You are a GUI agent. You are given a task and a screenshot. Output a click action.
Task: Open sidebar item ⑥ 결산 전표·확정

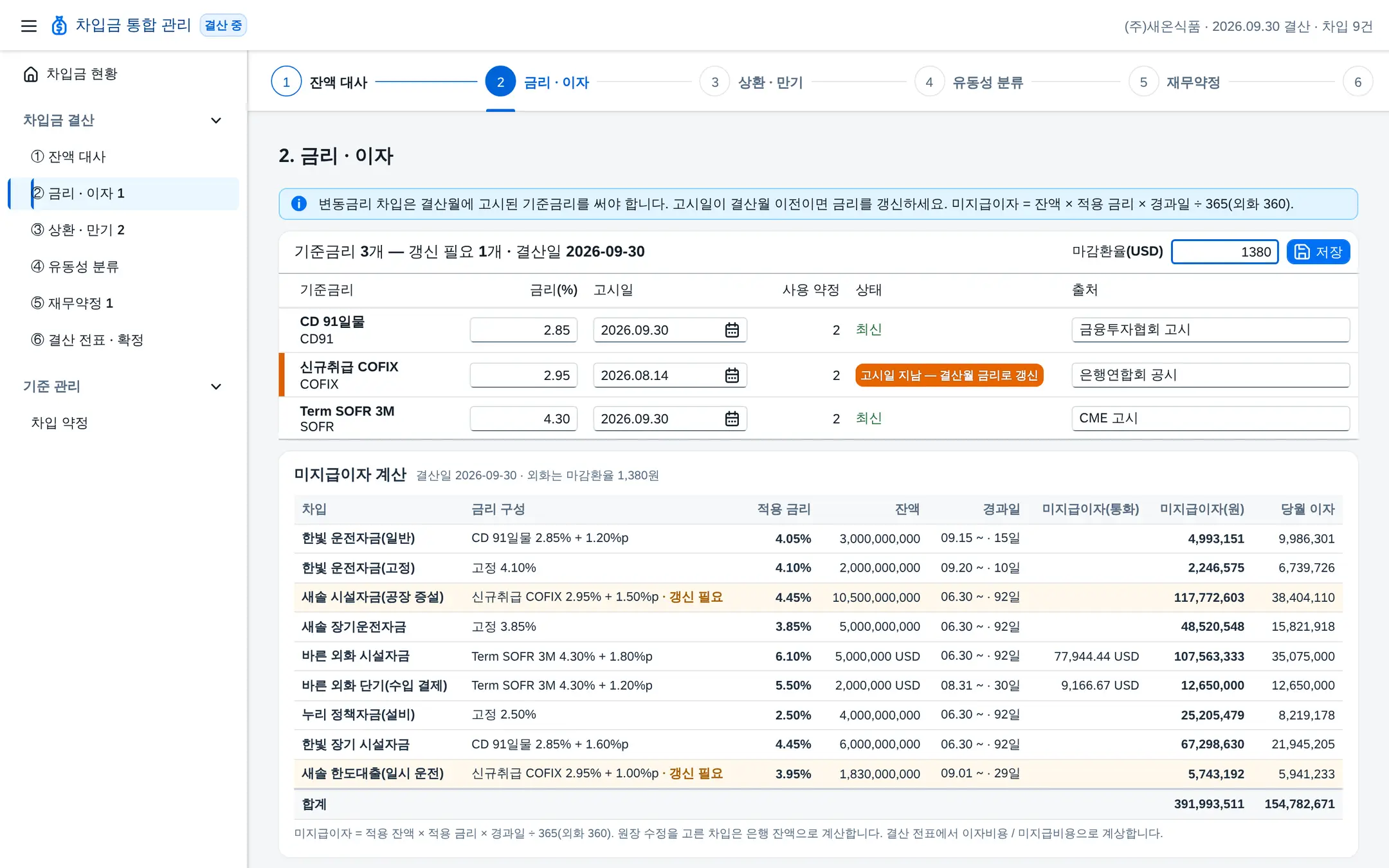[122, 340]
